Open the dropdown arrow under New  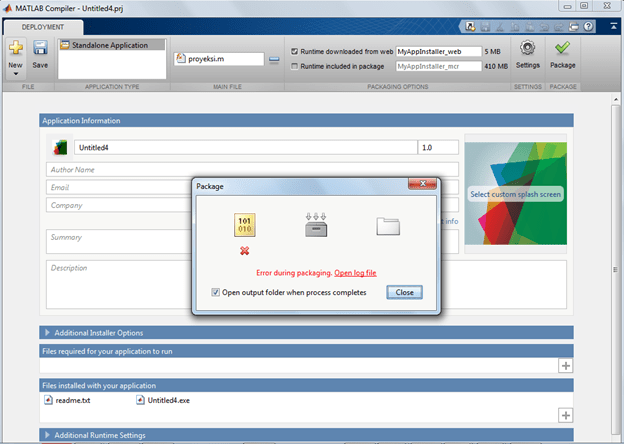point(16,73)
